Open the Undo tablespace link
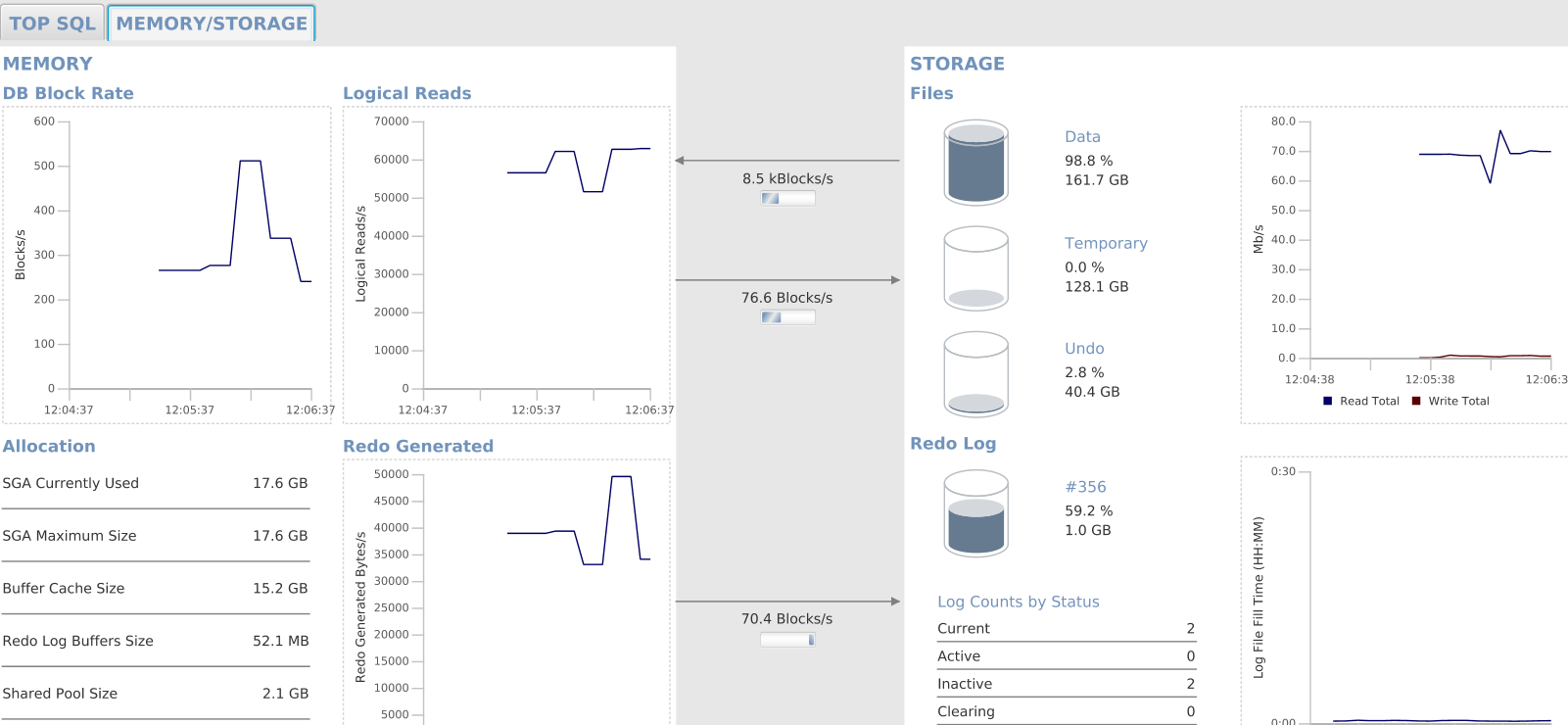 point(1084,349)
